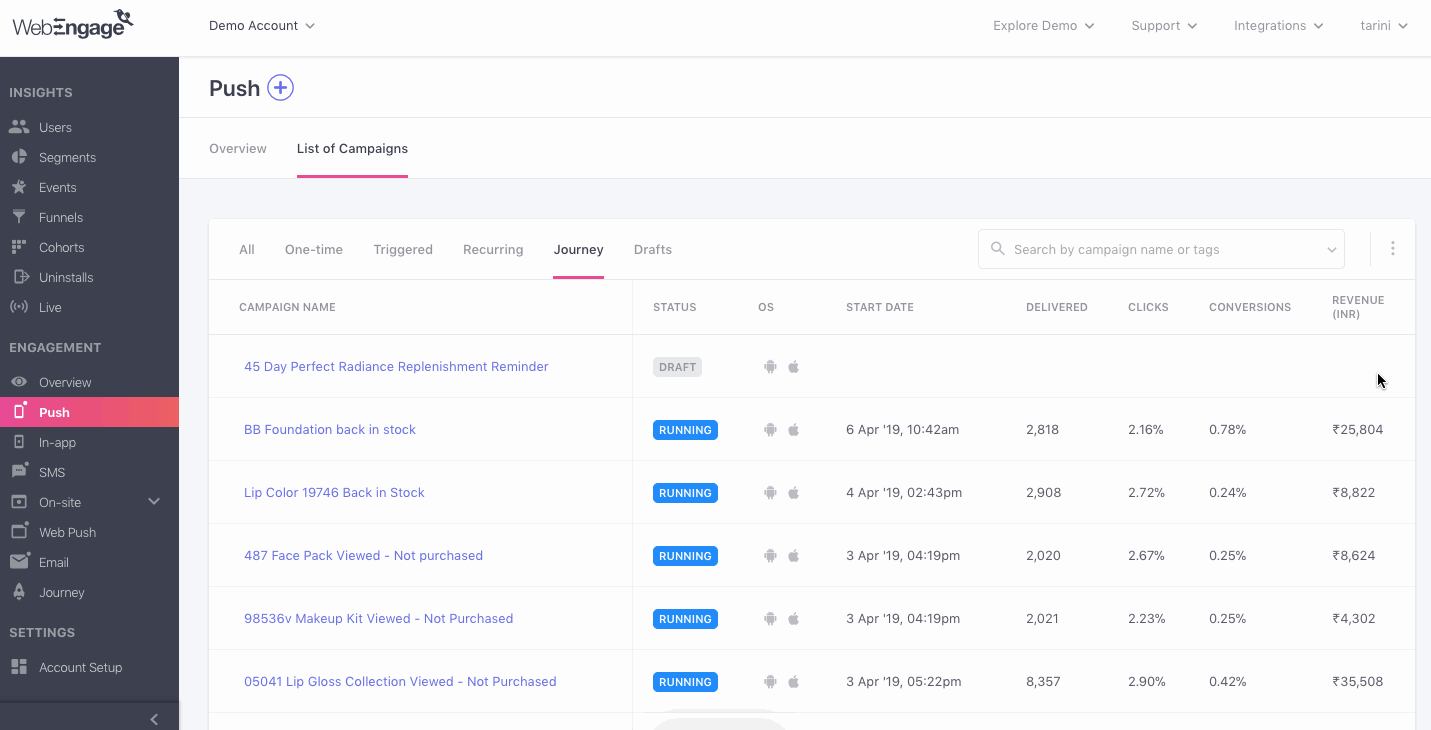
Task: Click Android icon for BB Foundation row
Action: 770,430
